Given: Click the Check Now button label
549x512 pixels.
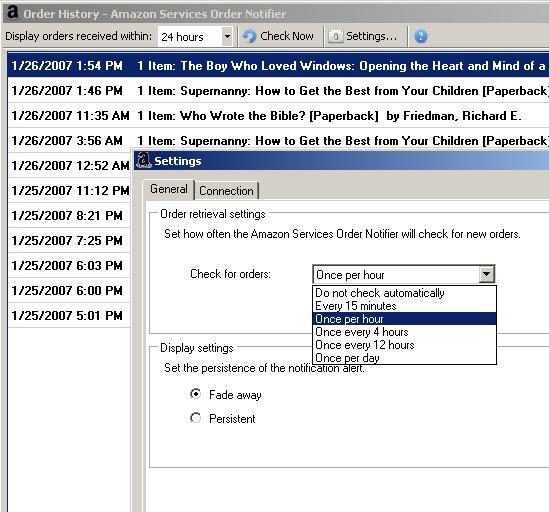Looking at the screenshot, I should coord(286,36).
